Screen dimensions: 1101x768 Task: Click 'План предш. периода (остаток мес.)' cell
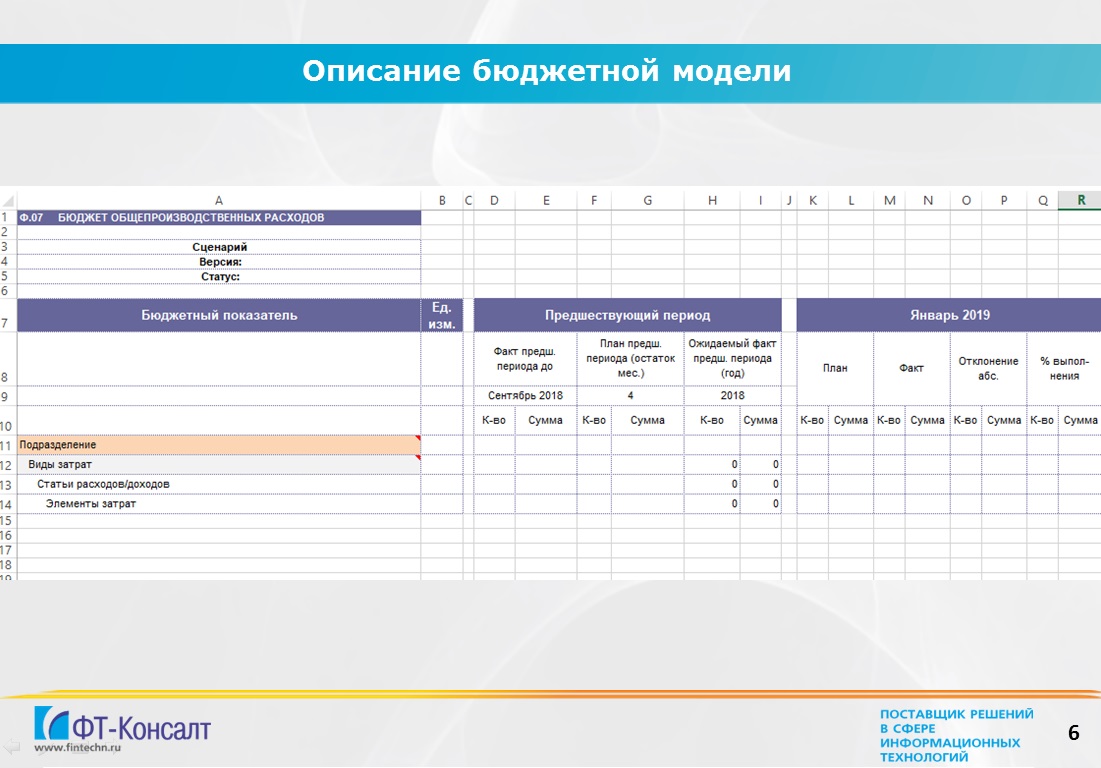point(631,359)
